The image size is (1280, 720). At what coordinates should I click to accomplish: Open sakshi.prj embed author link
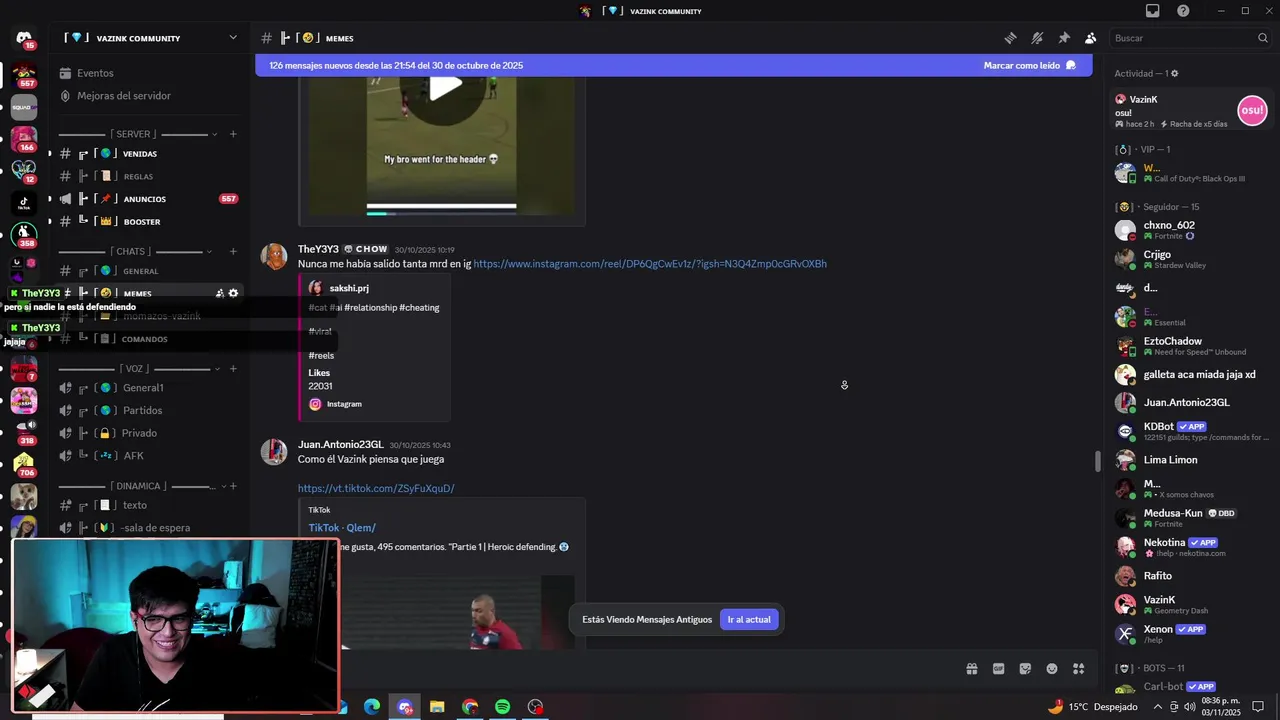(x=349, y=288)
